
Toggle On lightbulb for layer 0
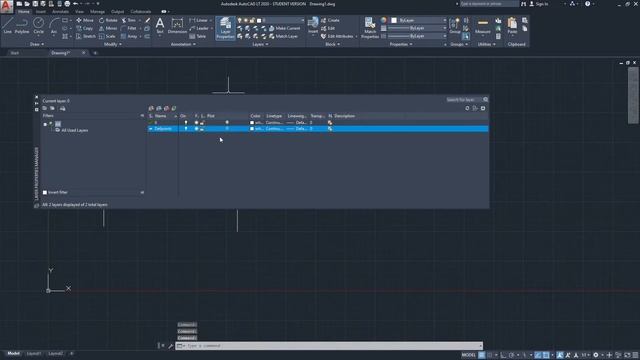[186, 122]
